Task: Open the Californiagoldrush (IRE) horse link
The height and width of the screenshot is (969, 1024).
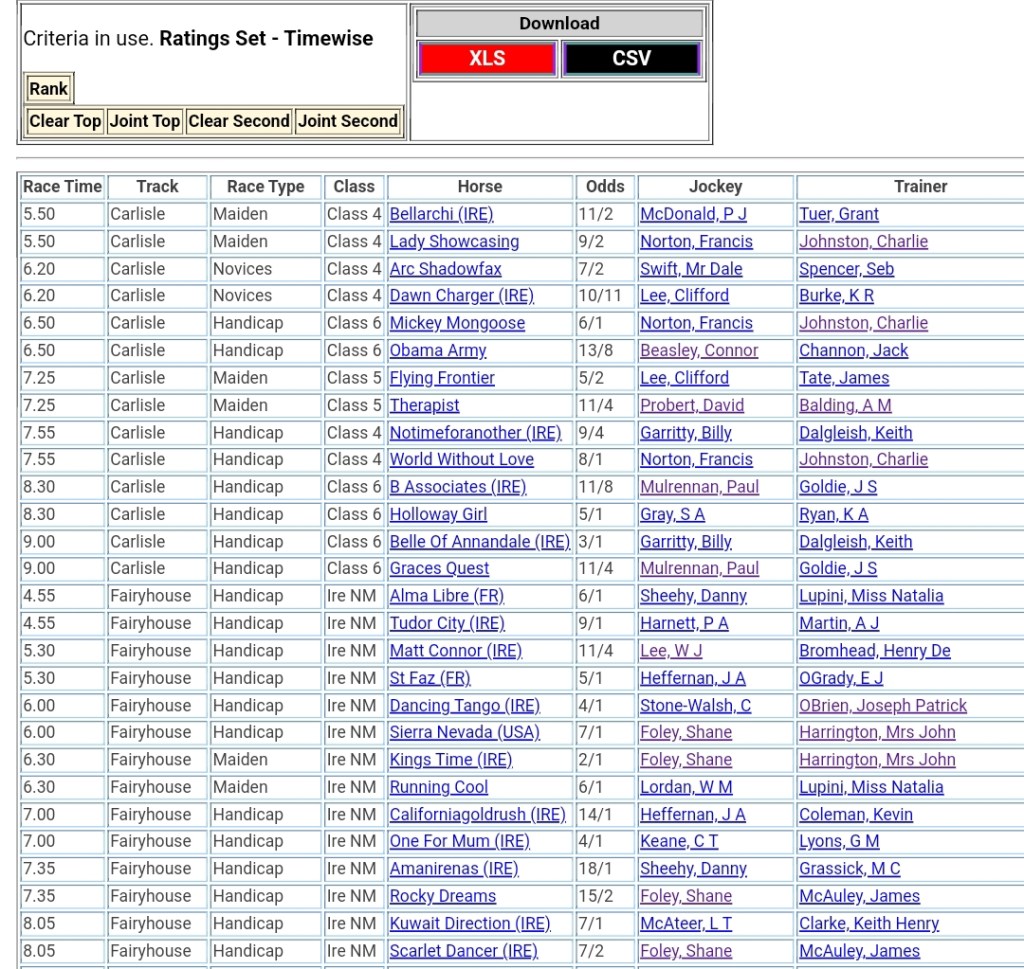Action: click(477, 814)
